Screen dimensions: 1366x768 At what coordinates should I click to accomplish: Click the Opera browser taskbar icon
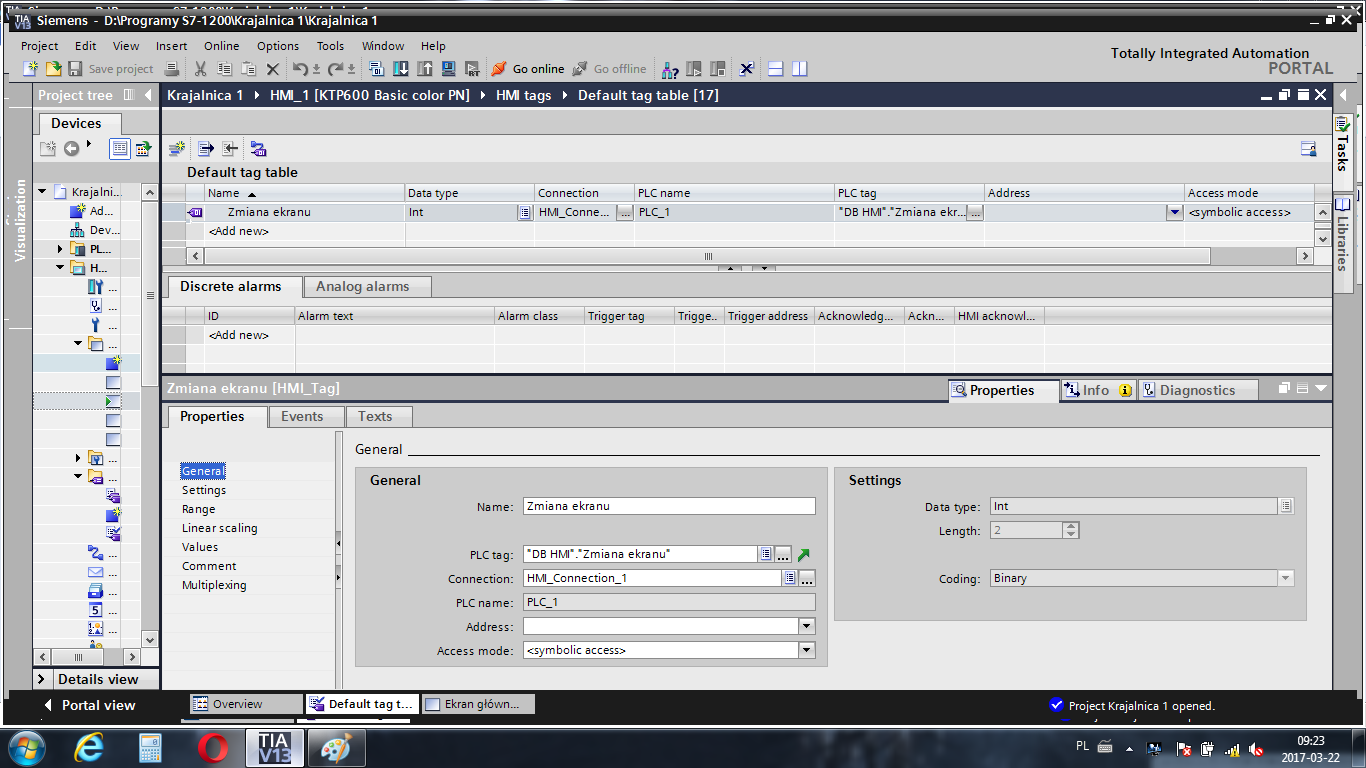212,747
